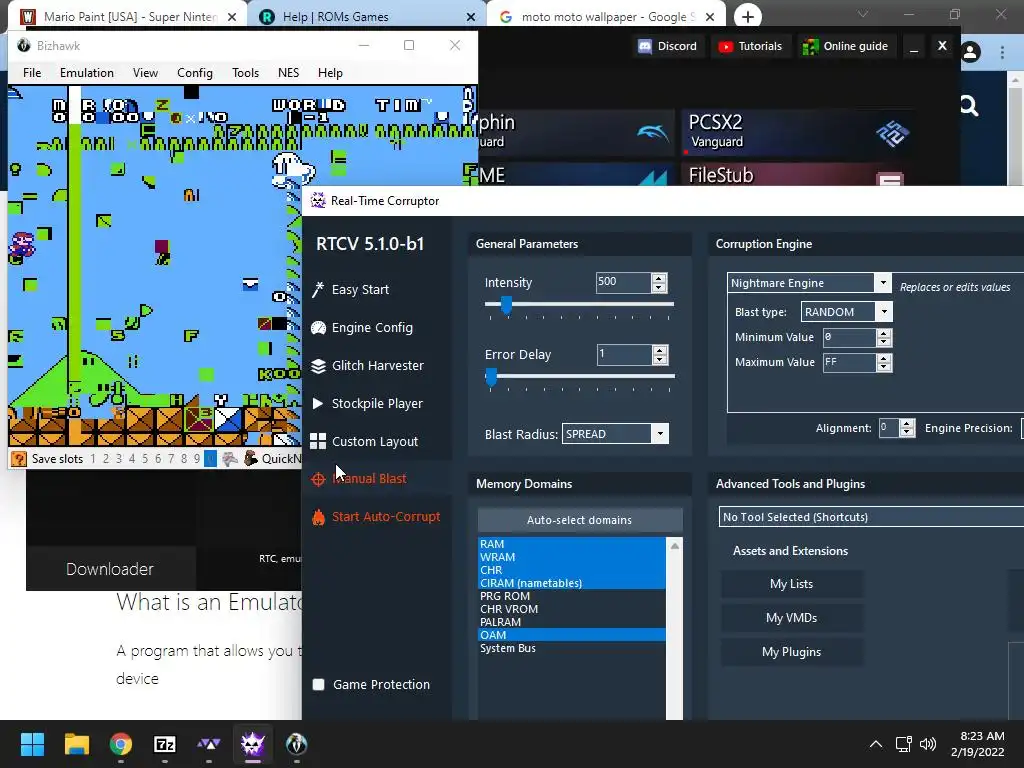This screenshot has width=1024, height=768.
Task: Select CHR memory domain
Action: pos(571,570)
